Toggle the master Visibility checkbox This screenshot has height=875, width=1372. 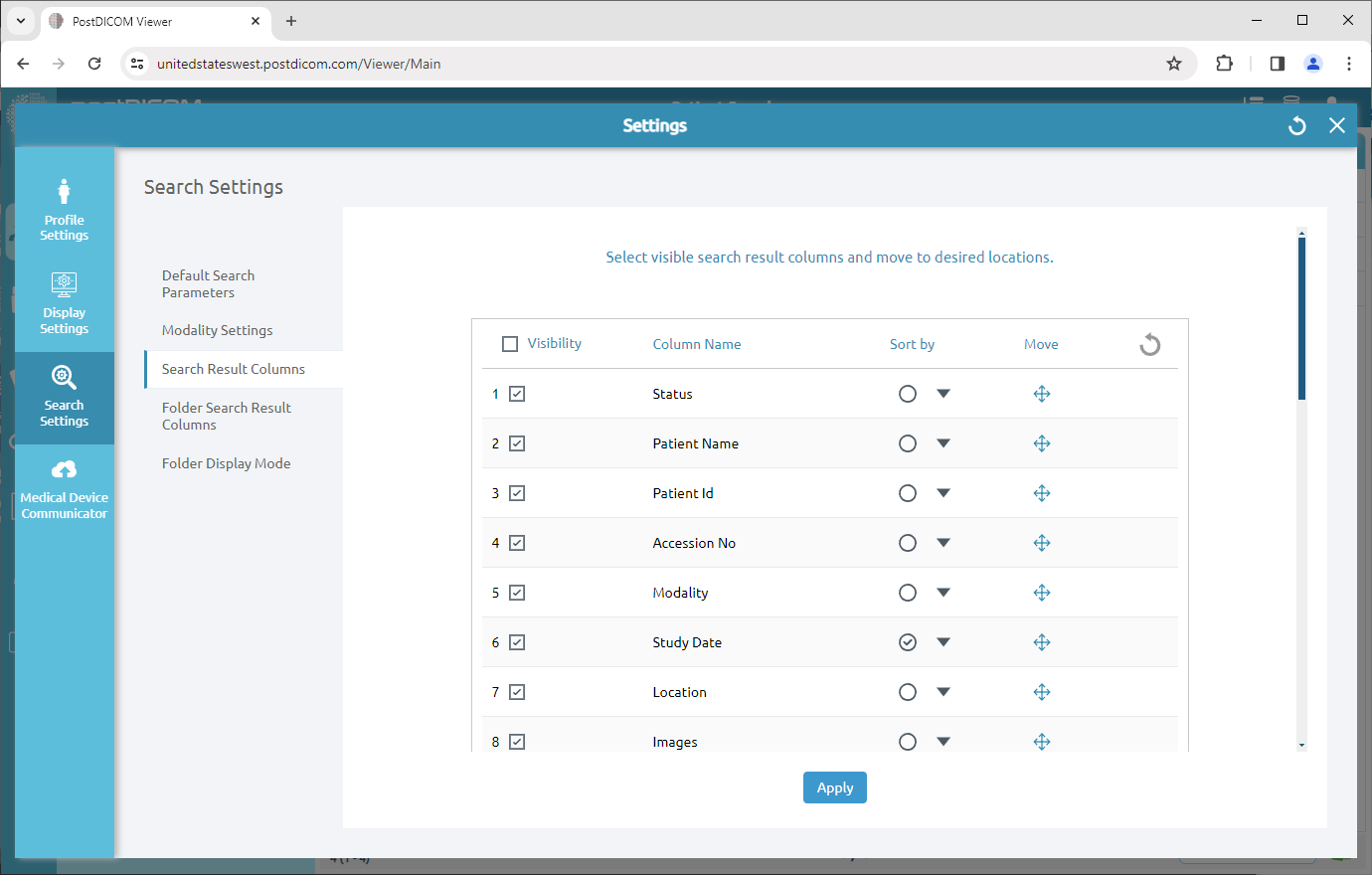click(x=510, y=343)
